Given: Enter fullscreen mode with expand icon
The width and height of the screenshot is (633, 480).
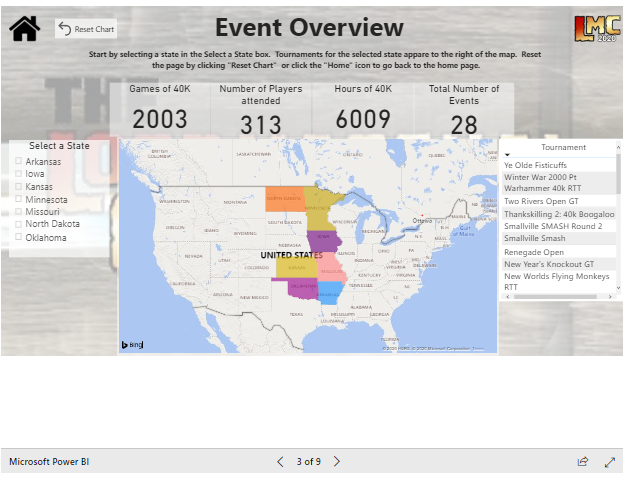Looking at the screenshot, I should 610,462.
